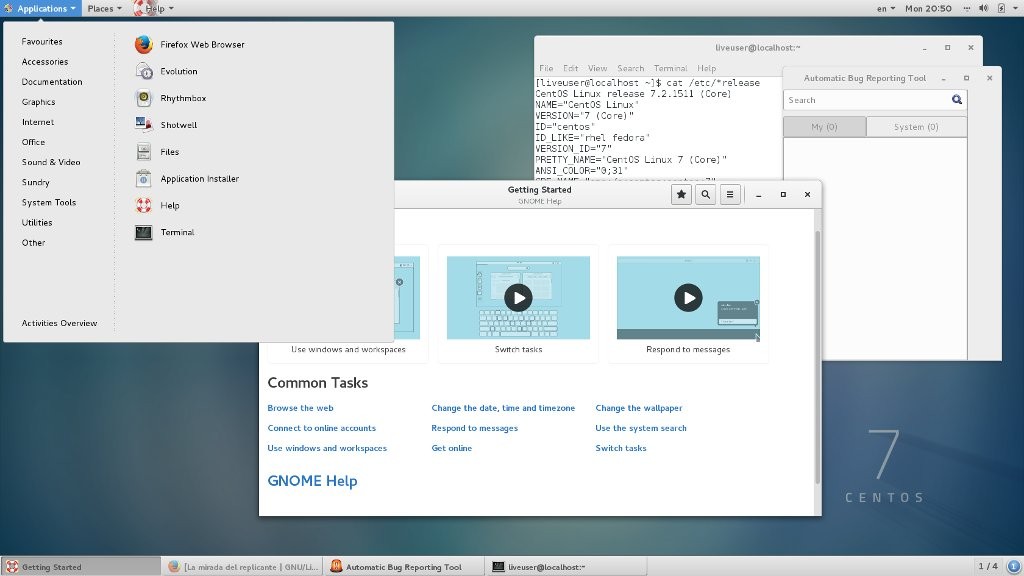Open Change the date, time and timezone link
This screenshot has width=1024, height=576.
[x=503, y=408]
